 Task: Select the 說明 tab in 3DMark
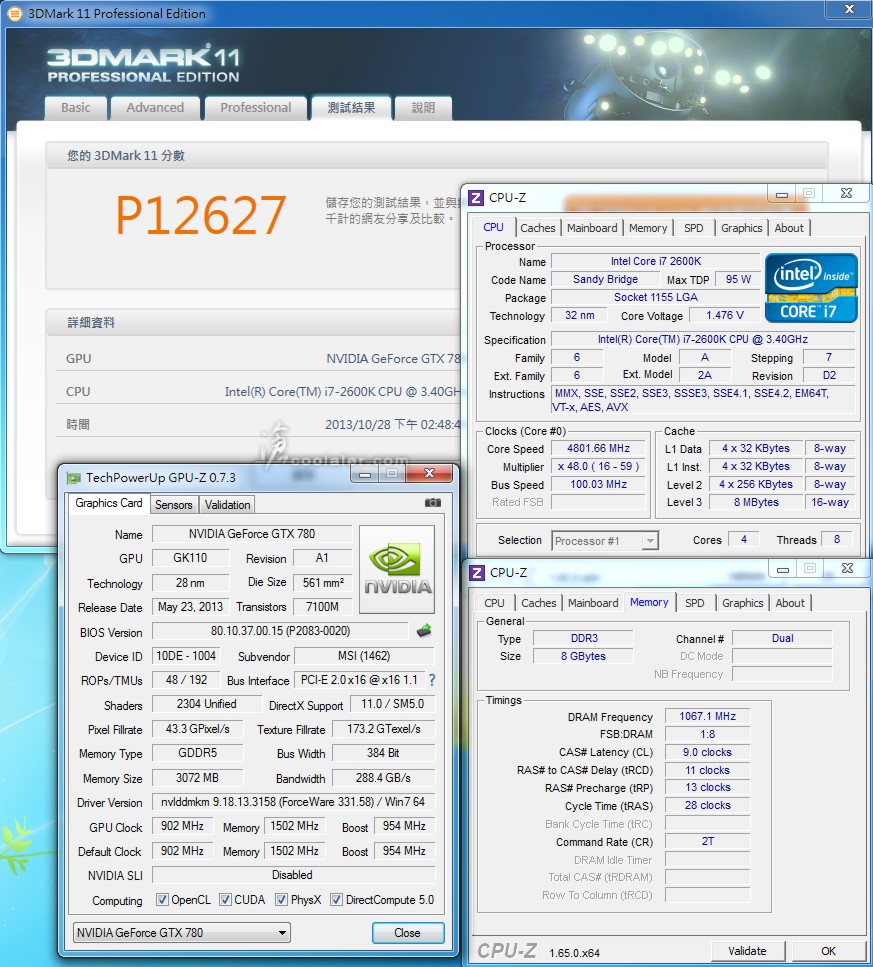point(424,108)
